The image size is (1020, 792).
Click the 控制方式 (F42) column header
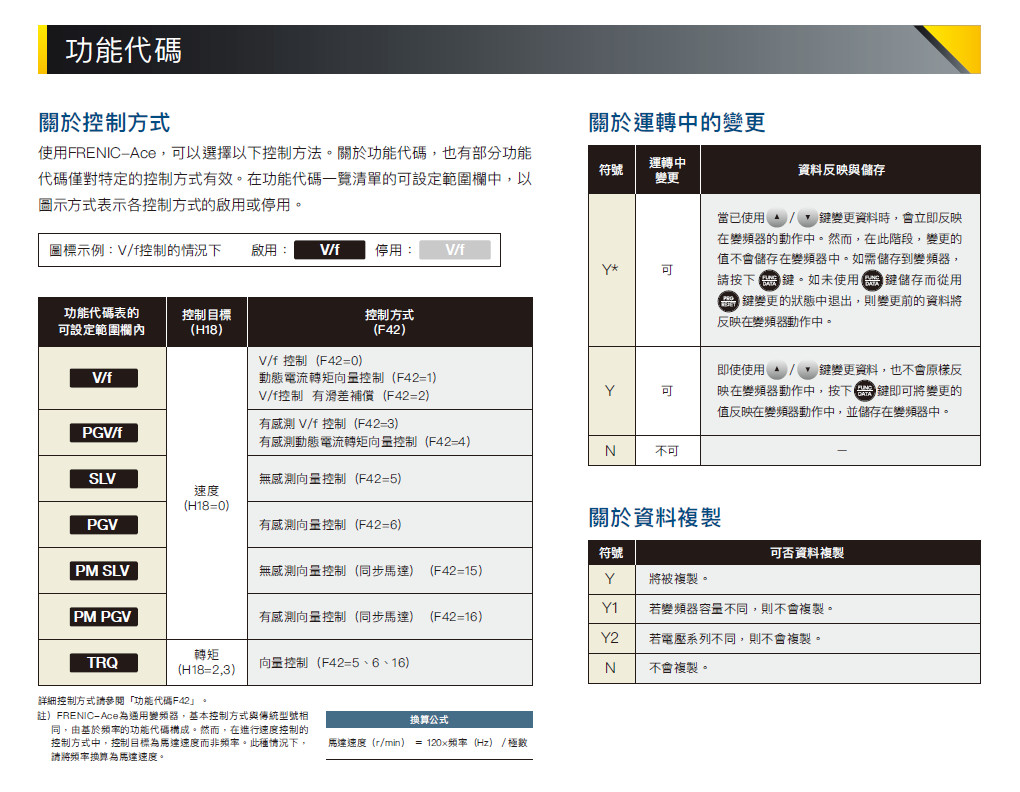tap(389, 322)
